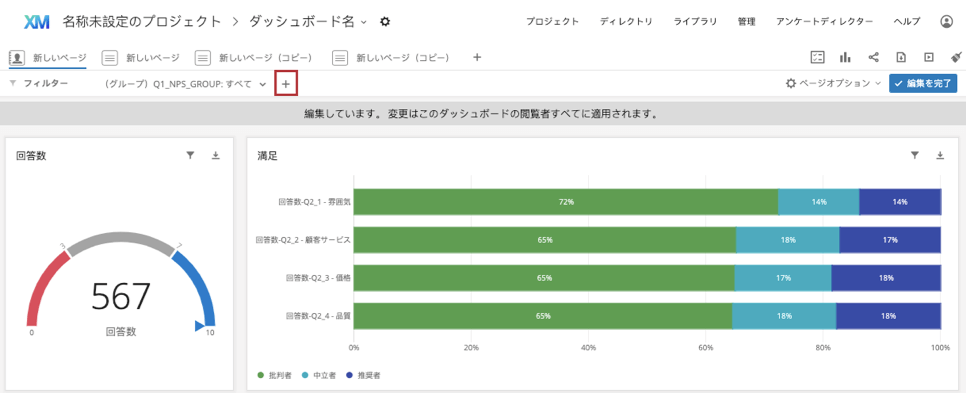This screenshot has height=393, width=966.
Task: Click person page icon of first tab
Action: click(x=17, y=58)
